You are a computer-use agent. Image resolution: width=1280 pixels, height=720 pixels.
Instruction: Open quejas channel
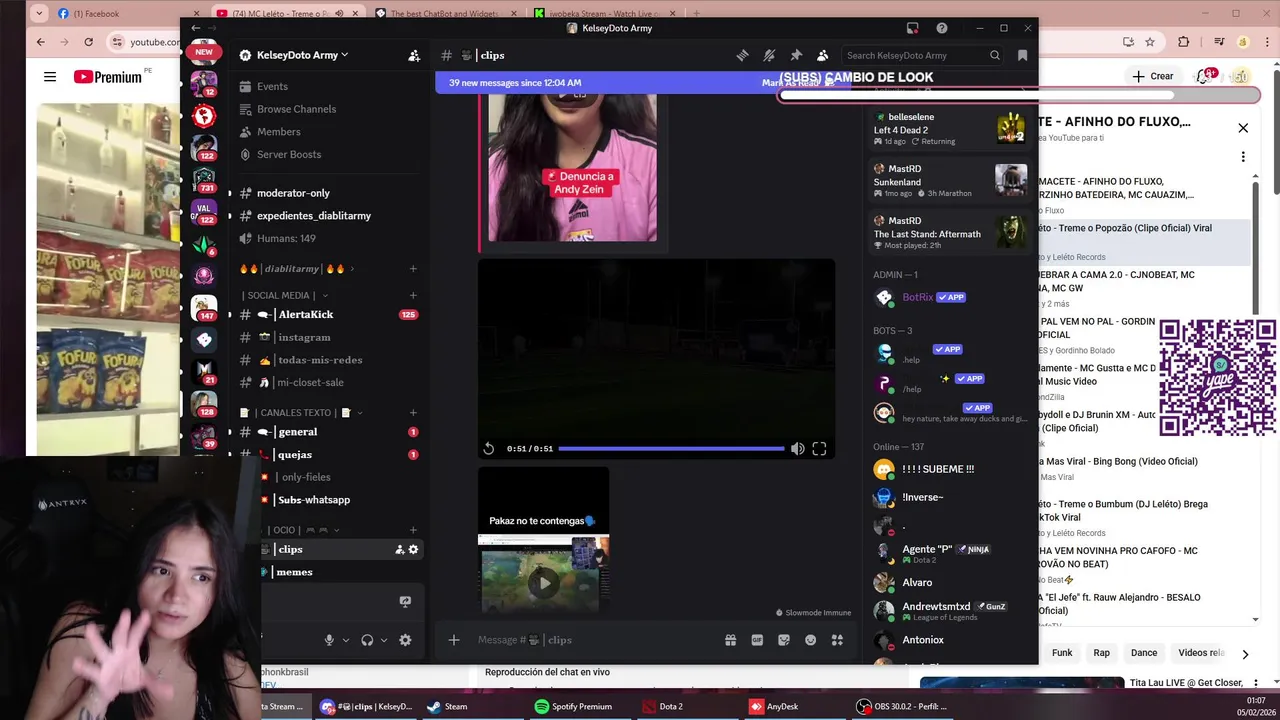click(295, 454)
